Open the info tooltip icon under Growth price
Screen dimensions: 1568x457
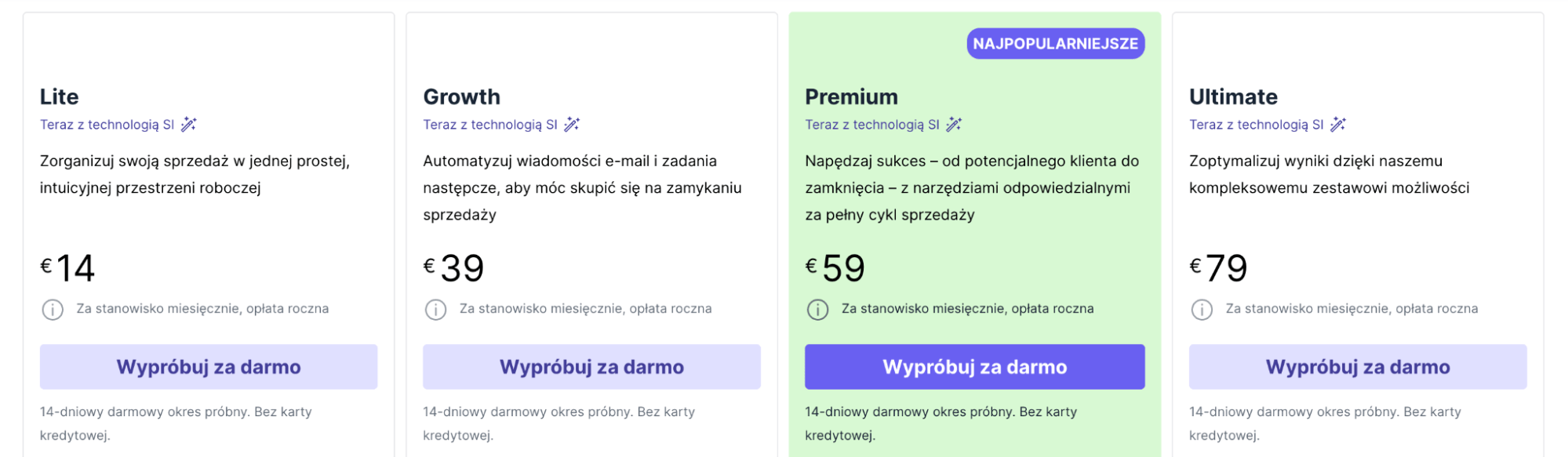tap(434, 309)
